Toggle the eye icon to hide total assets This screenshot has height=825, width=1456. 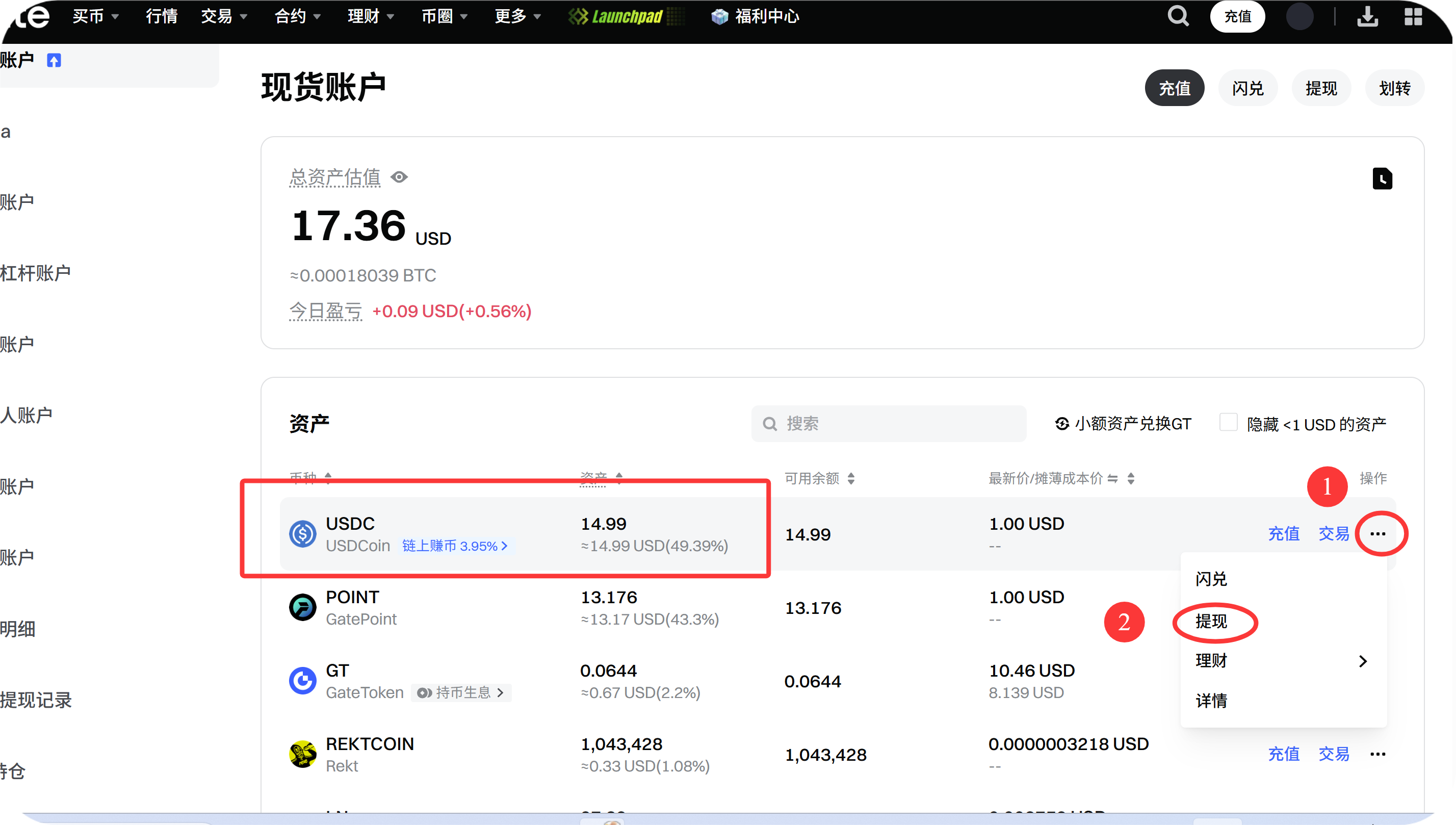click(x=399, y=177)
